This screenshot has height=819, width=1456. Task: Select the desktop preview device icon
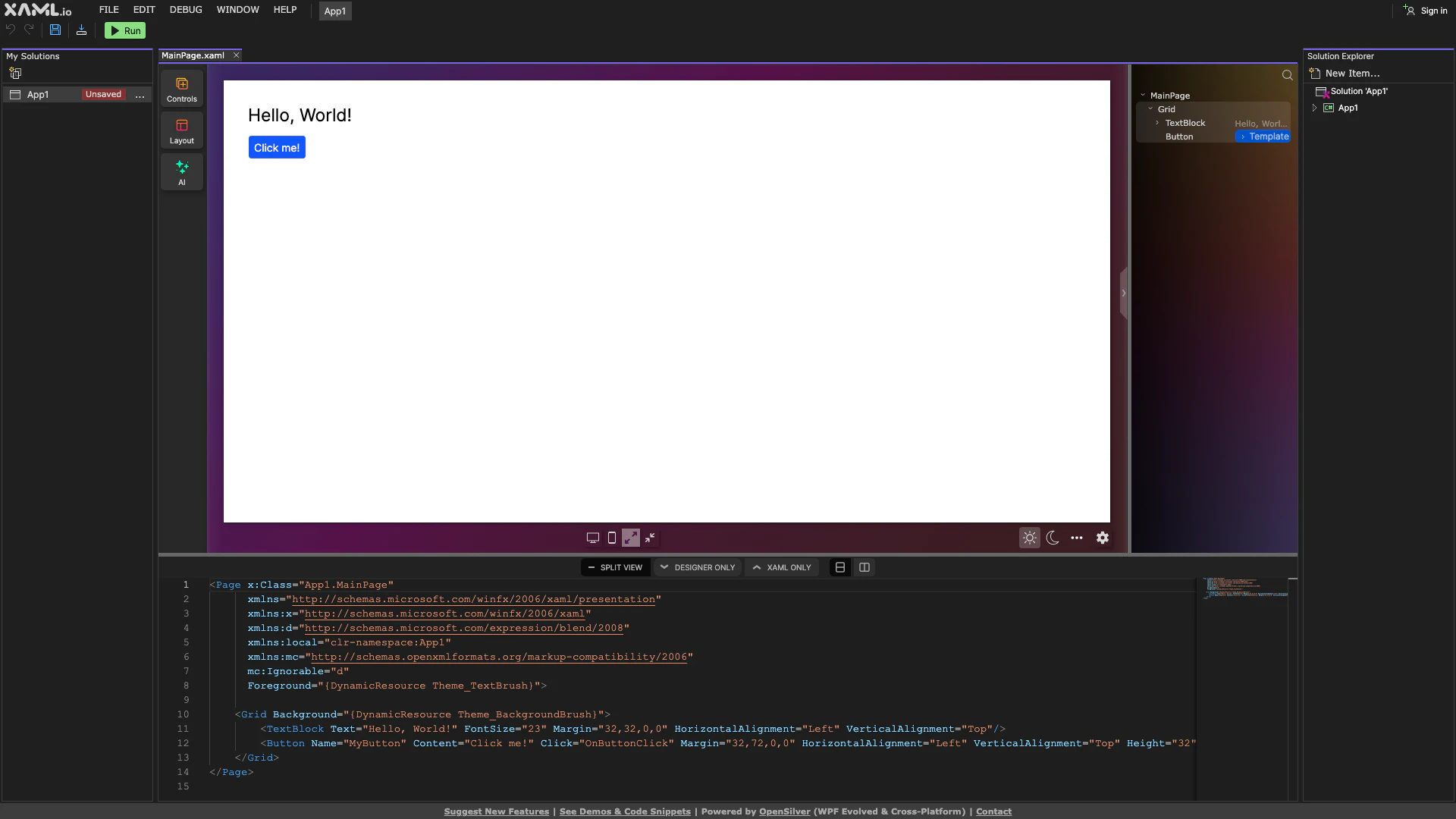pyautogui.click(x=593, y=538)
